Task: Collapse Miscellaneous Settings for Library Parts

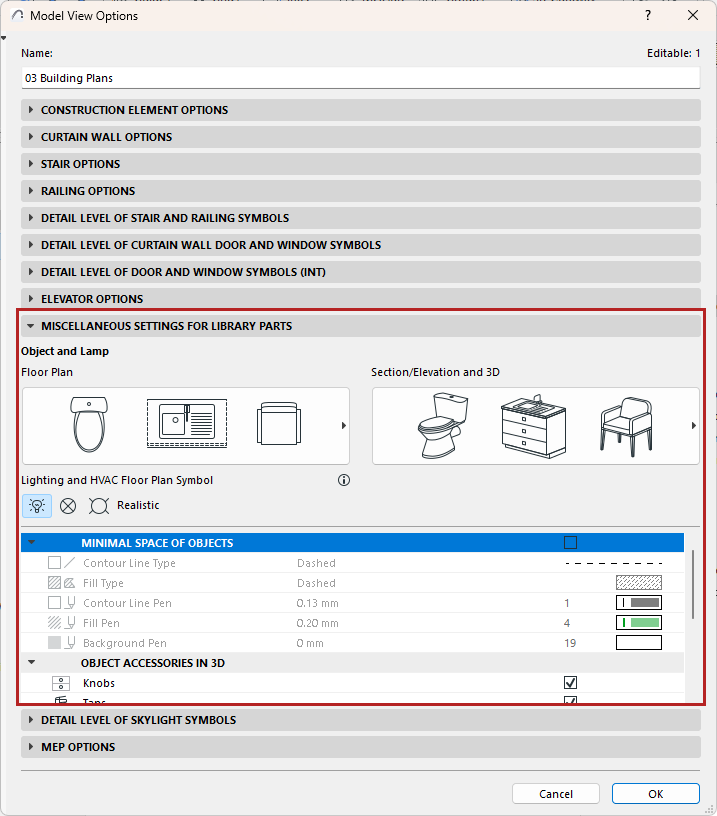Action: click(361, 326)
